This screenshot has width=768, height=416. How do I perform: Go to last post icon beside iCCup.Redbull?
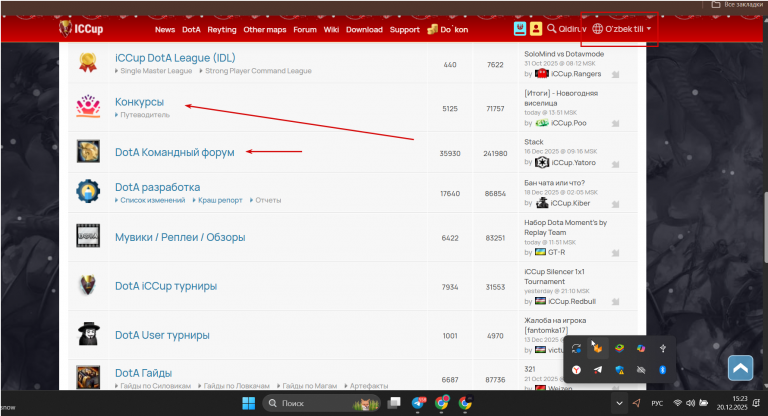[x=616, y=302]
